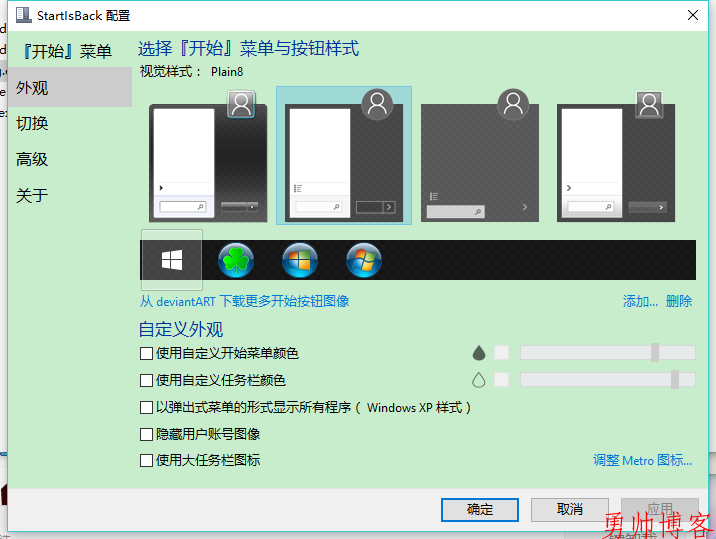Check the Windows XP 样式 popup menu option
This screenshot has height=539, width=716.
click(147, 408)
